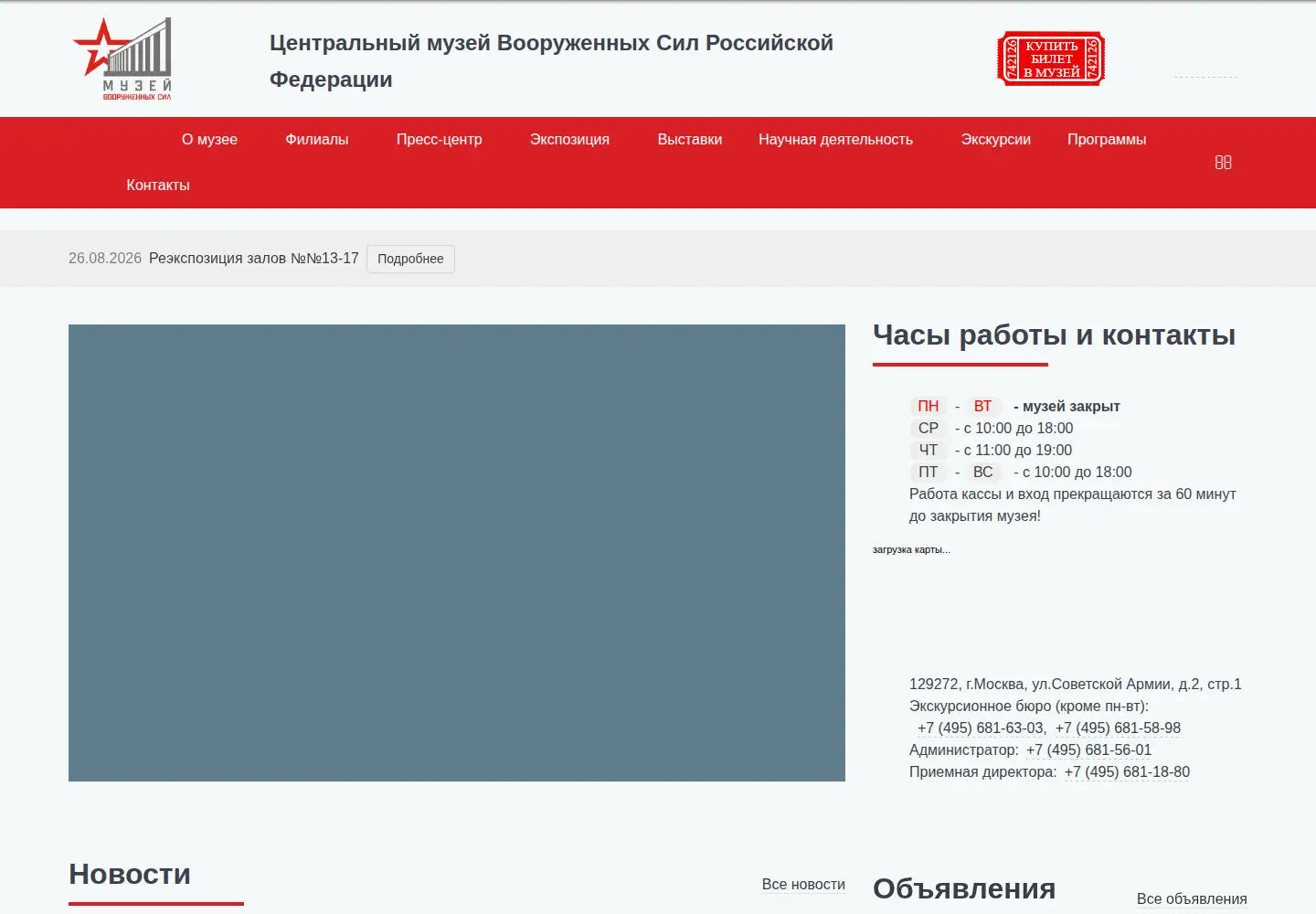The image size is (1316, 914).
Task: Open the Экспозиция menu item
Action: click(x=569, y=140)
